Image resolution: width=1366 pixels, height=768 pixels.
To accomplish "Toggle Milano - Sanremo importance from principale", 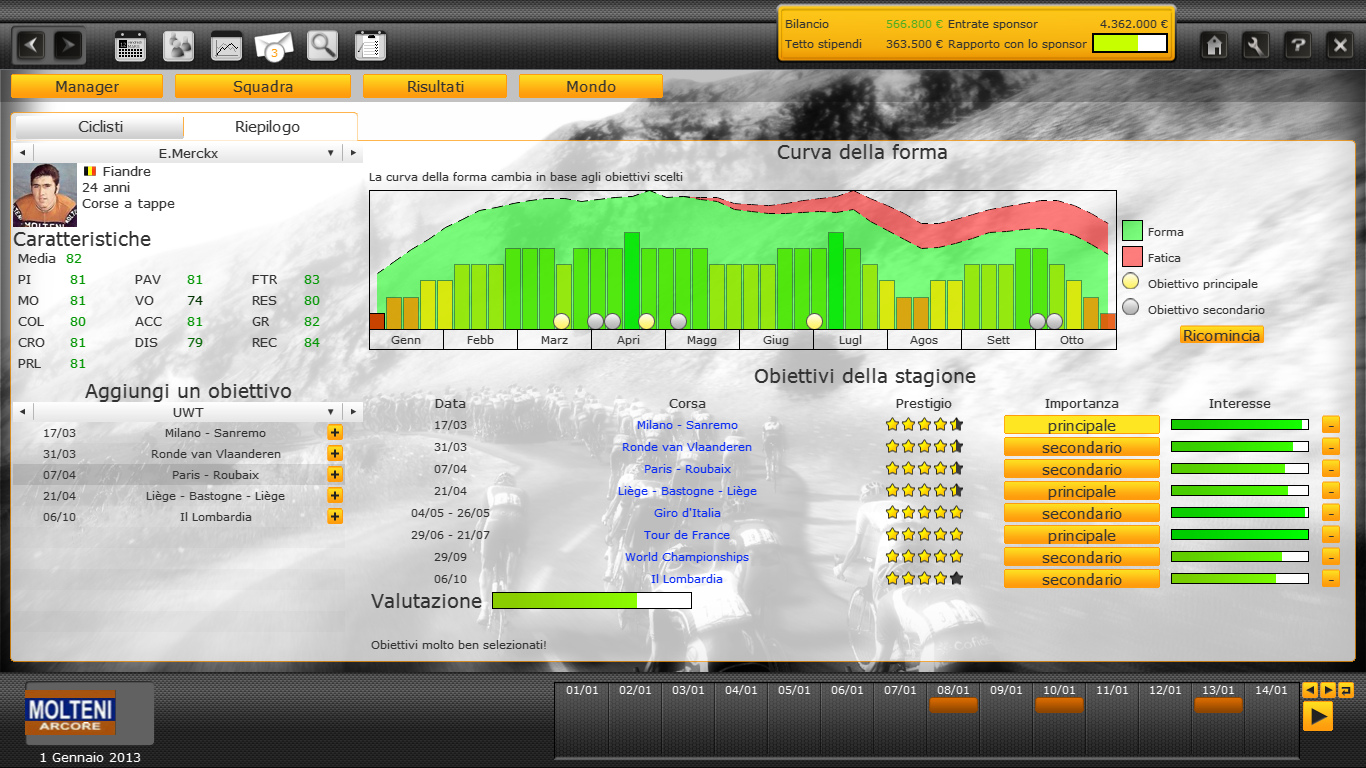I will (1081, 426).
